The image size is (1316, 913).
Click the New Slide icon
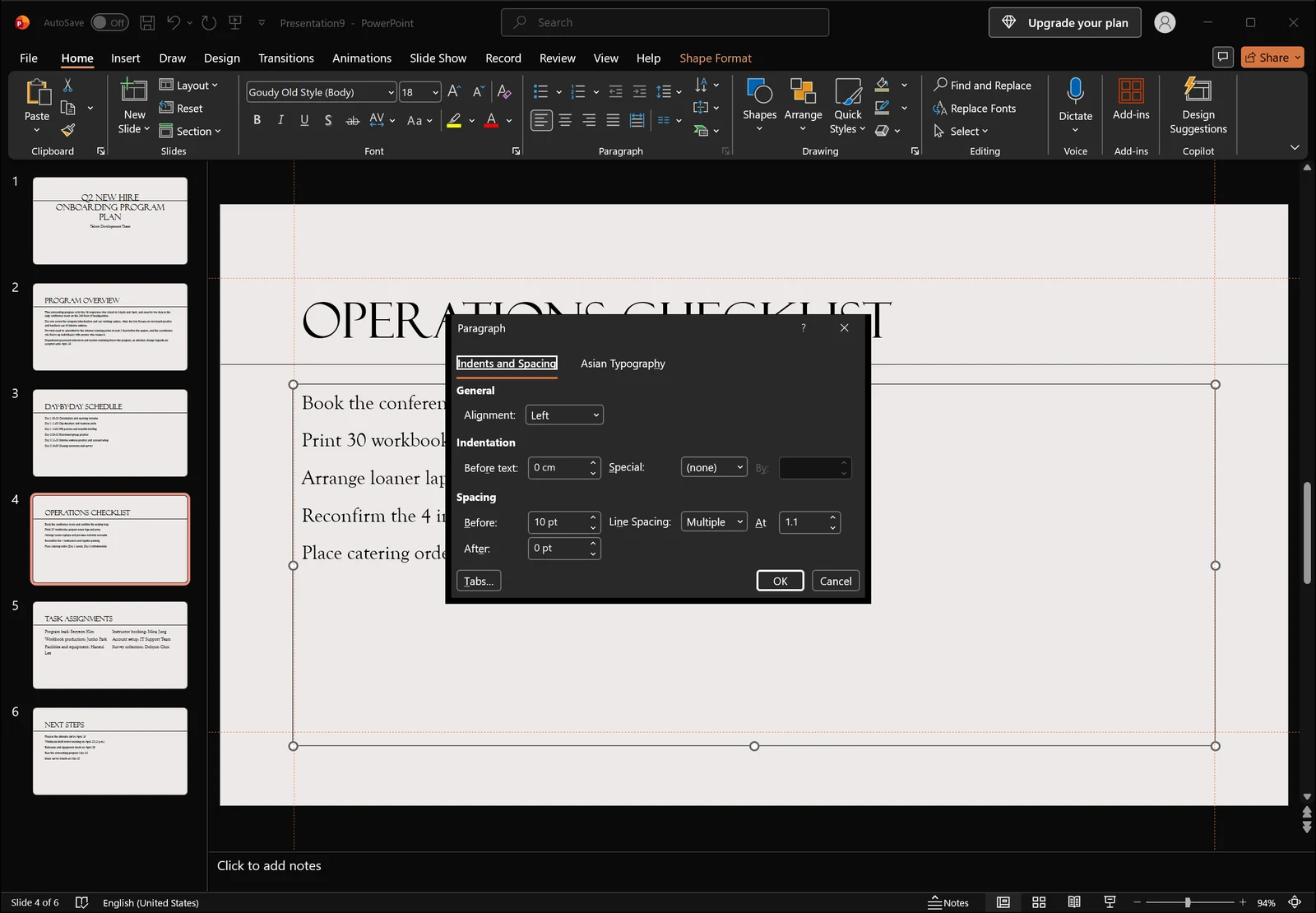coord(134,90)
